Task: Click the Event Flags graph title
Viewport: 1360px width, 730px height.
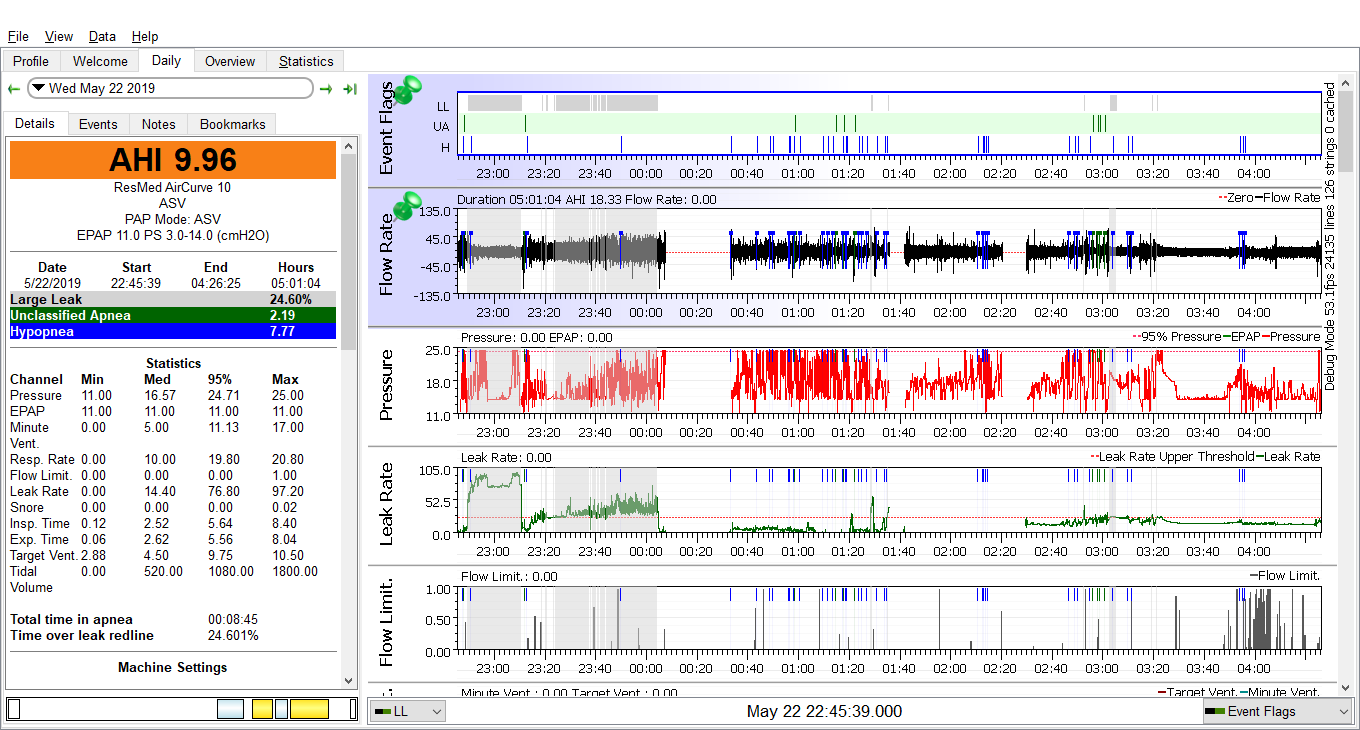Action: click(386, 128)
